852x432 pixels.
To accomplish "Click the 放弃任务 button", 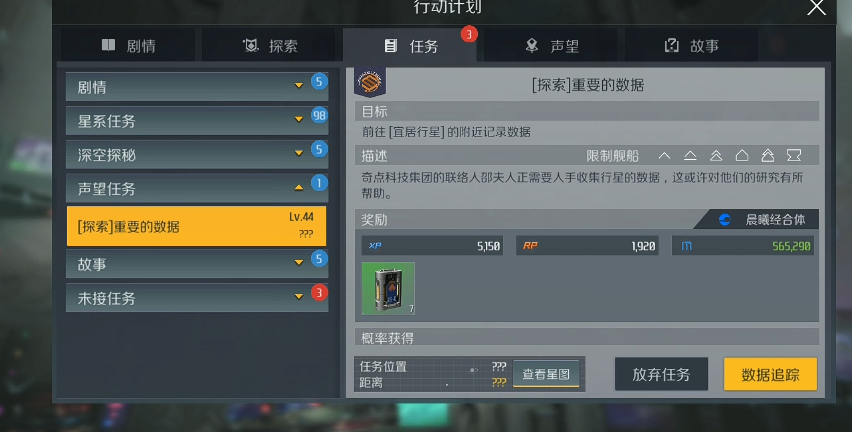I will coord(661,374).
